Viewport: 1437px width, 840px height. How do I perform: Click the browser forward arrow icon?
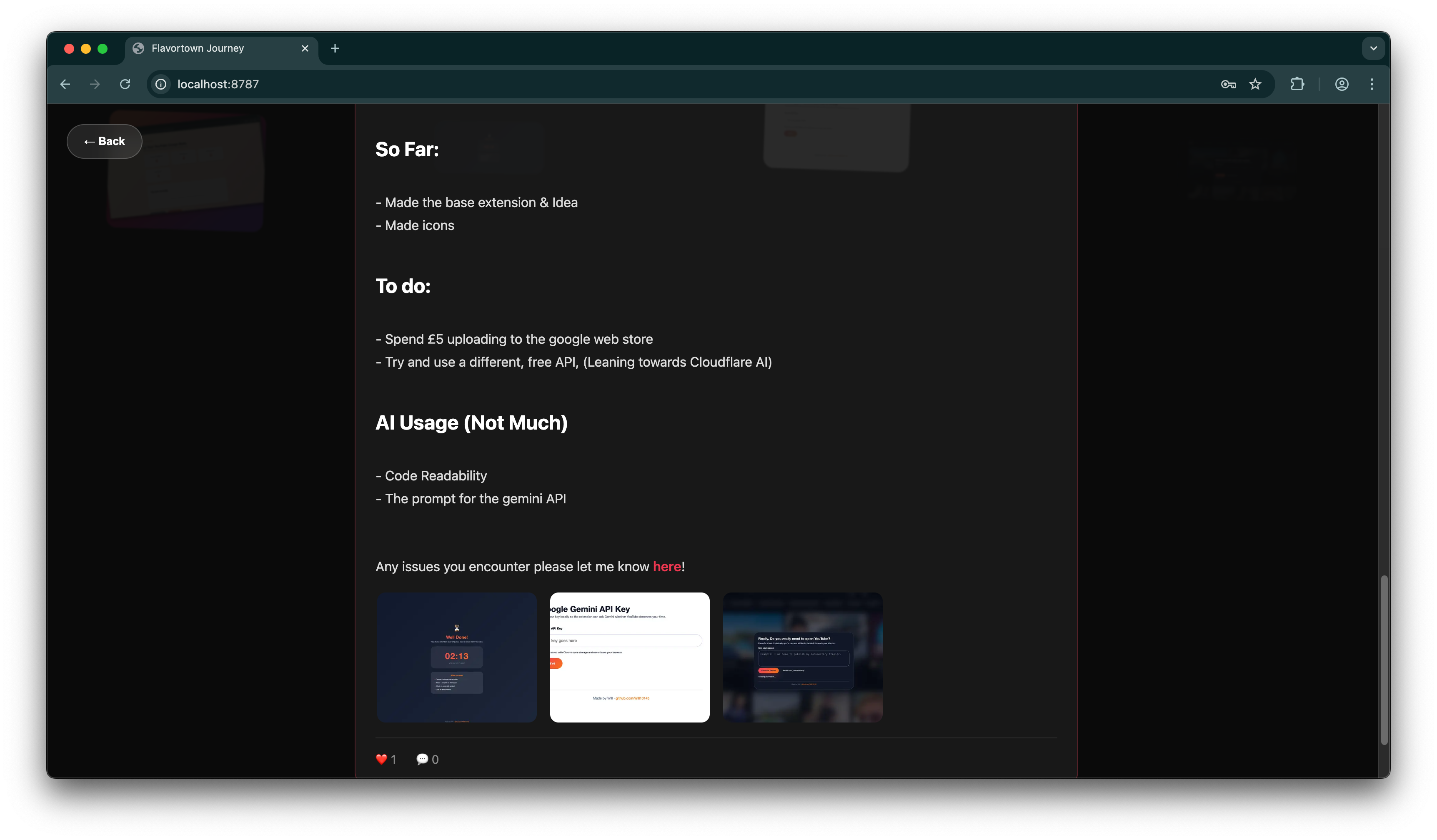coord(95,85)
